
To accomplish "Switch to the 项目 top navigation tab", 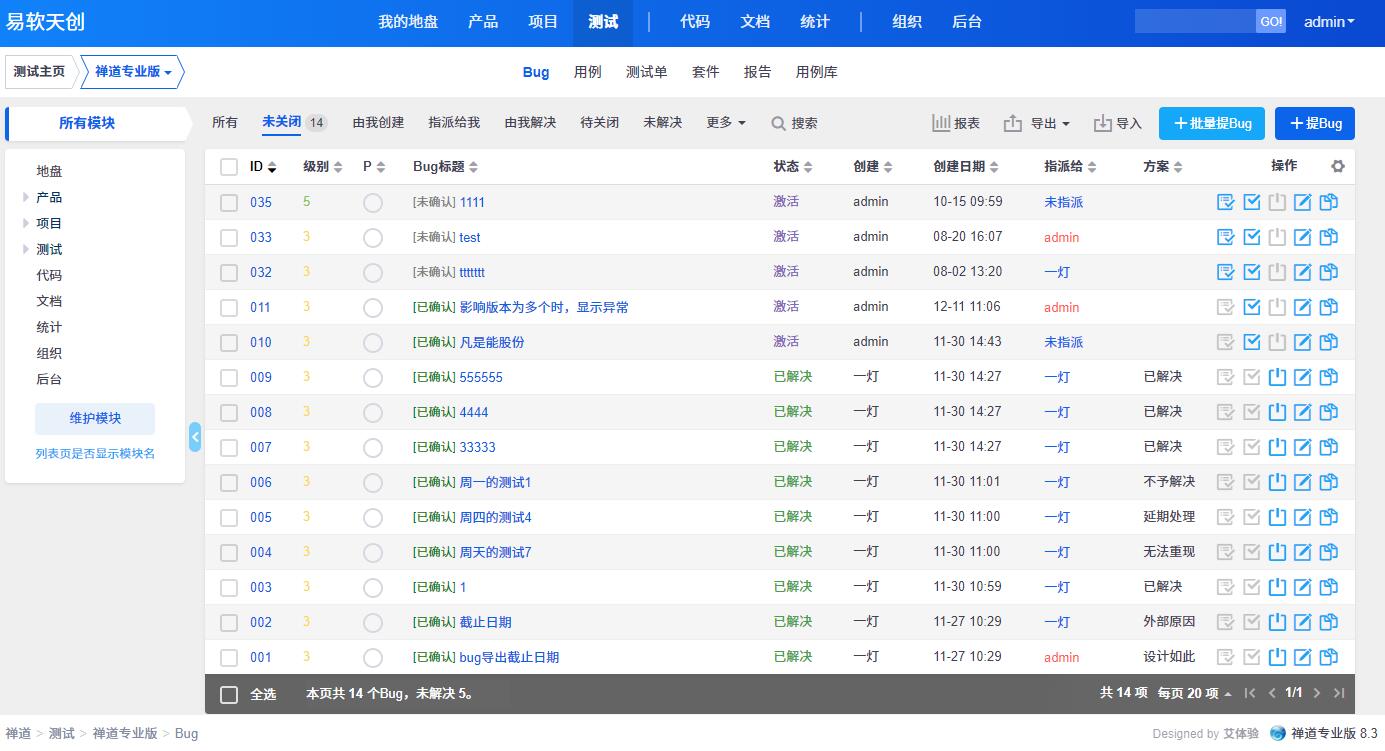I will (x=543, y=22).
